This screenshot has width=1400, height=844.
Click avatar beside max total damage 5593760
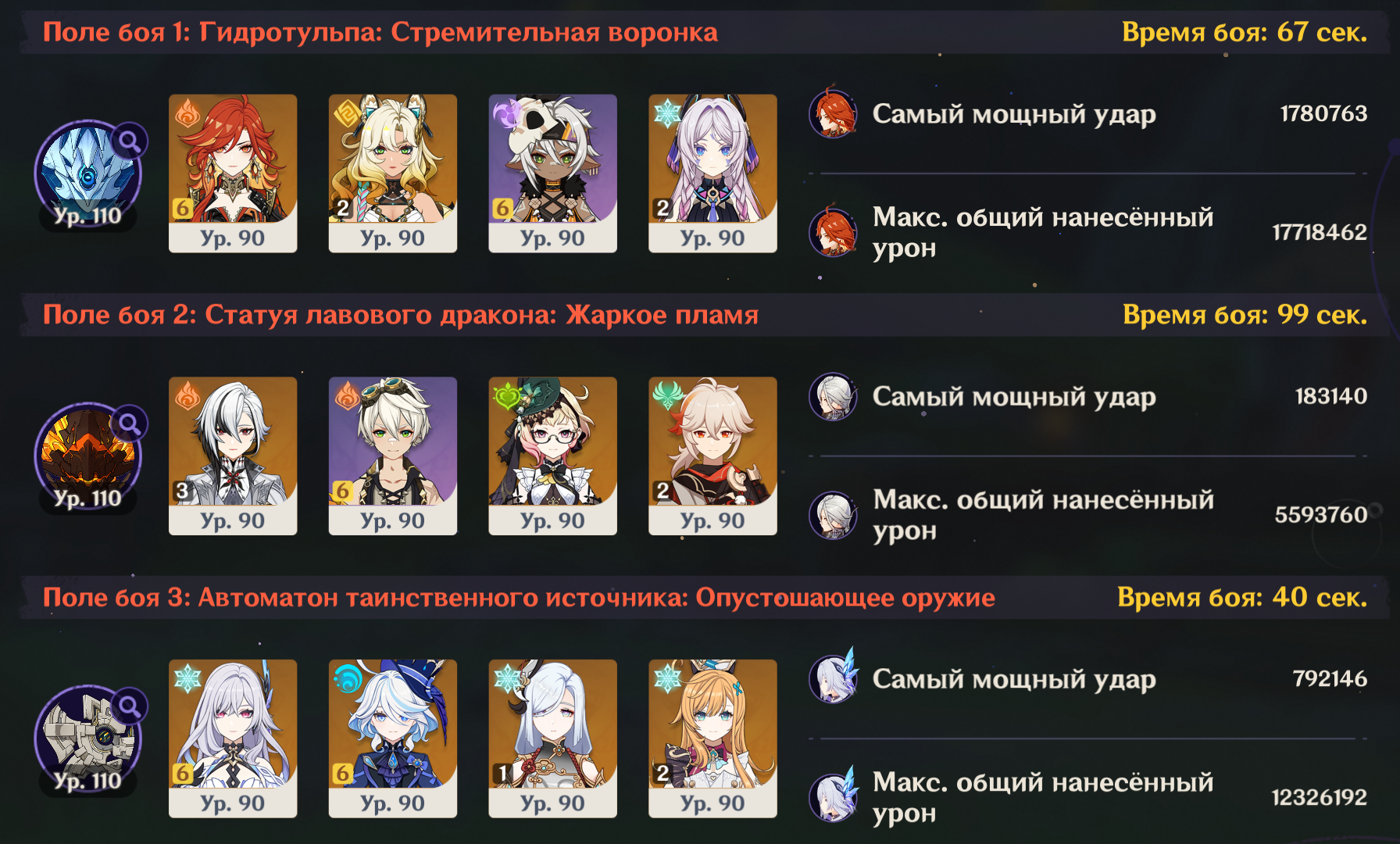click(x=834, y=515)
